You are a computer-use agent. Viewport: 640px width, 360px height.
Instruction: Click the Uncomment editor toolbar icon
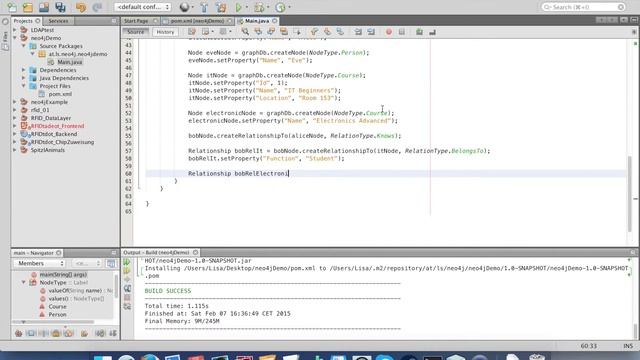(432, 31)
